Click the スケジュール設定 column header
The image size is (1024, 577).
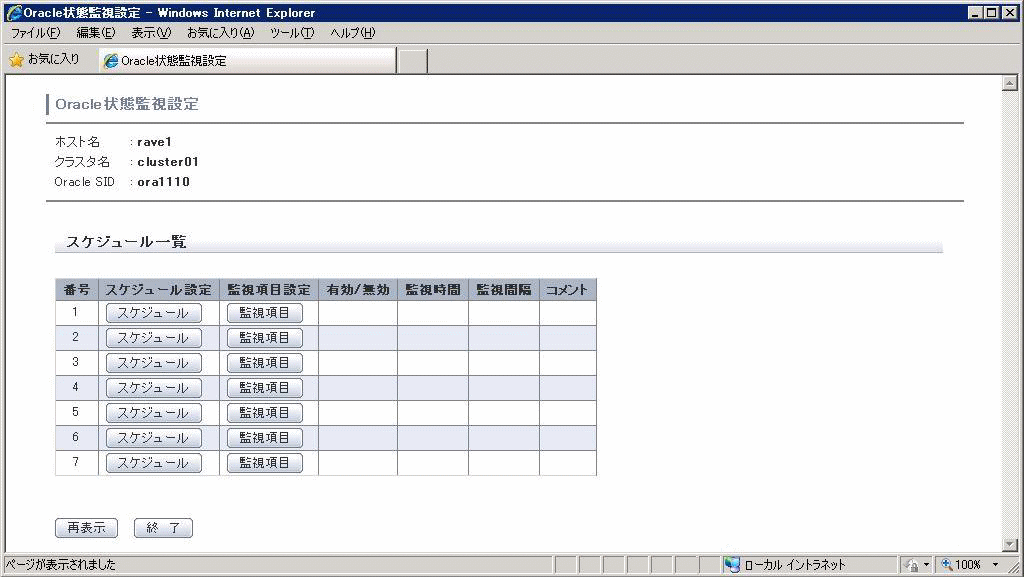click(x=159, y=290)
